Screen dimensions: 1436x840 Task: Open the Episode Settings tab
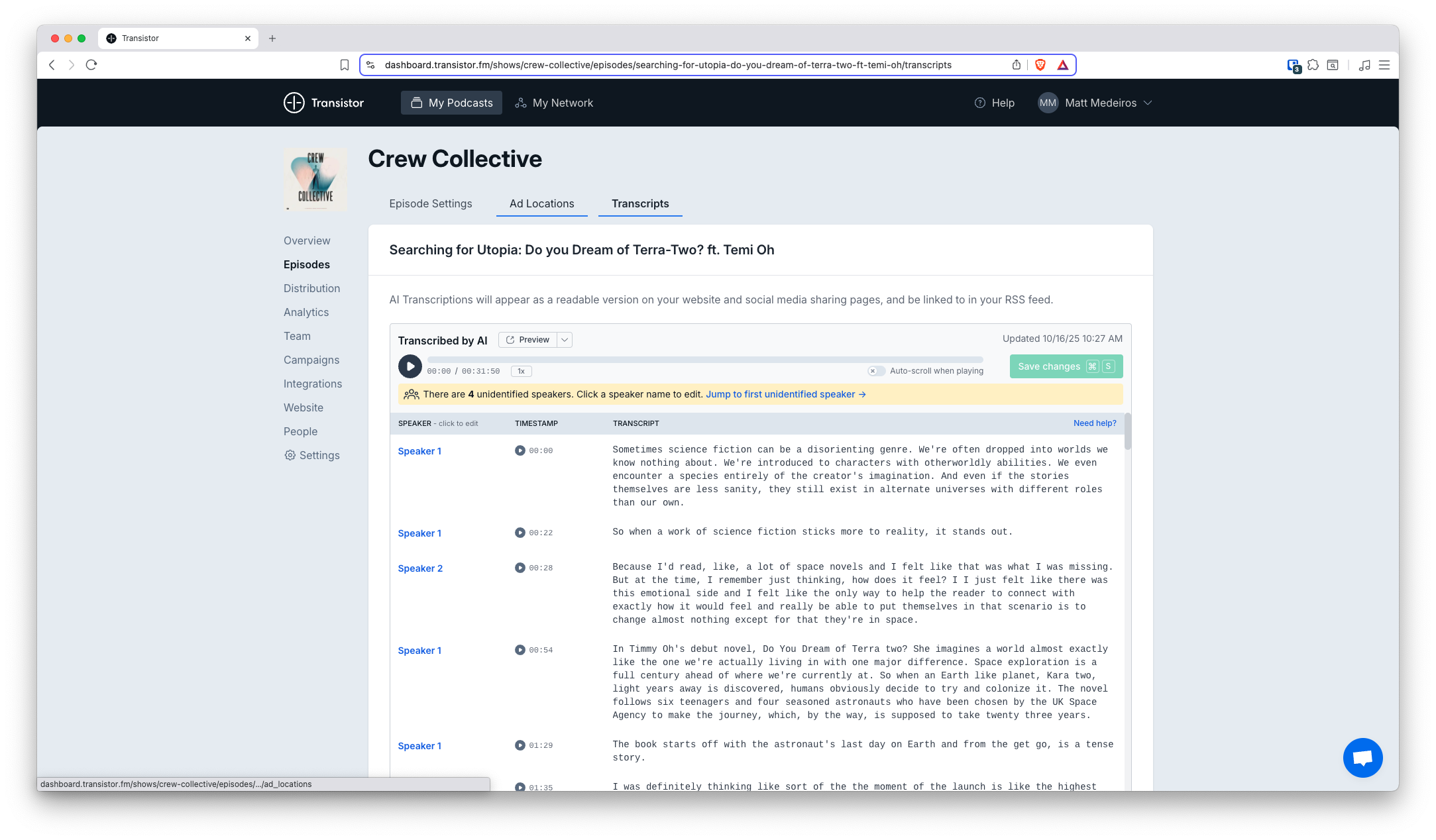(431, 203)
